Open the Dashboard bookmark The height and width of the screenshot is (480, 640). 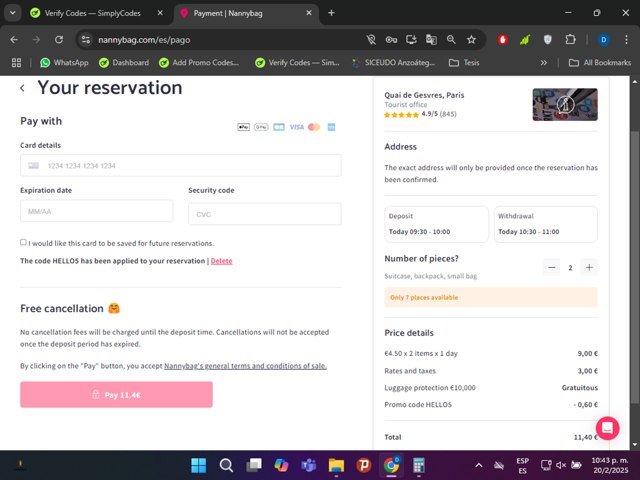pyautogui.click(x=124, y=62)
